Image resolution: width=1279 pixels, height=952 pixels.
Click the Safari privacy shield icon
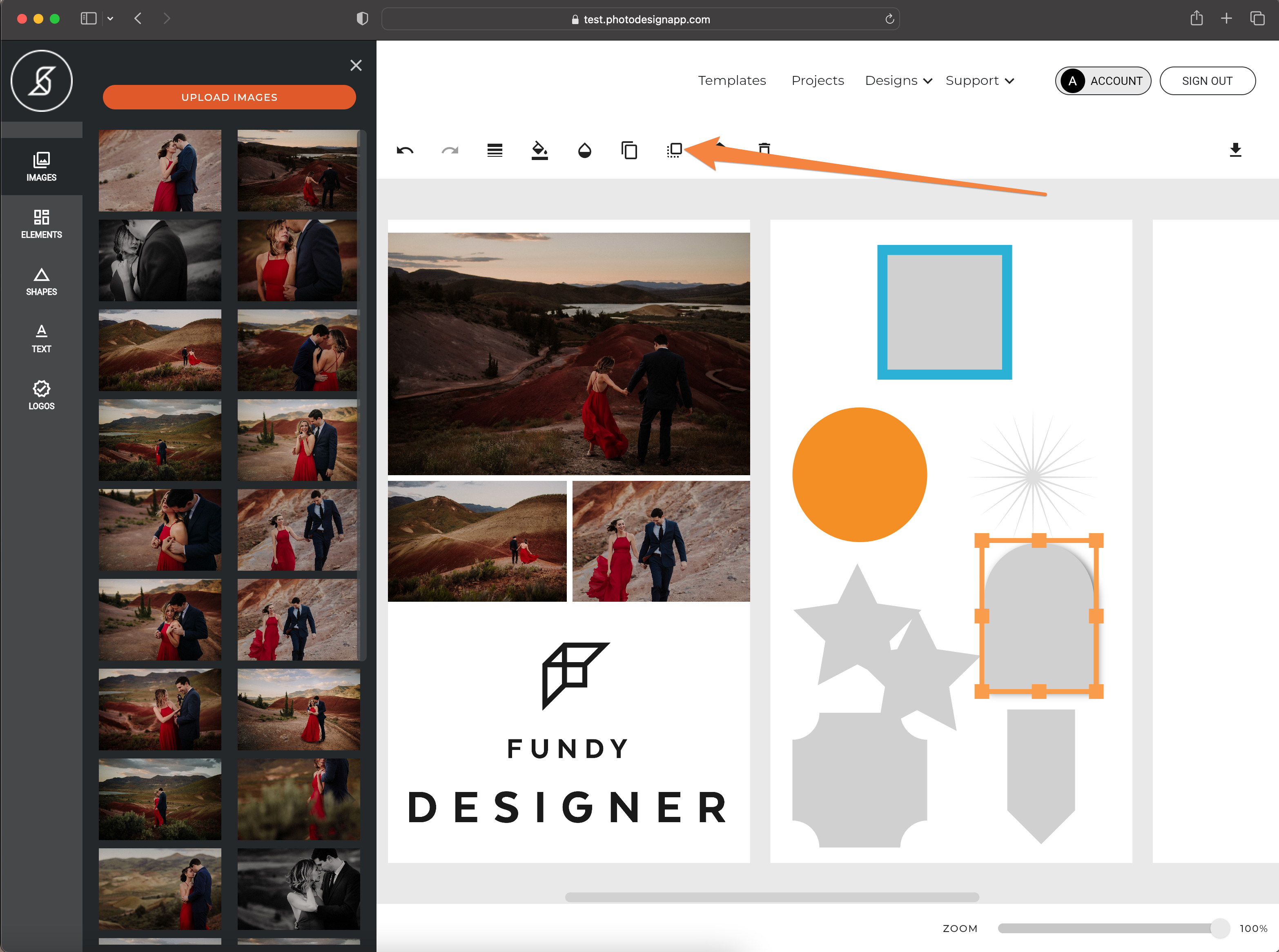click(x=362, y=18)
